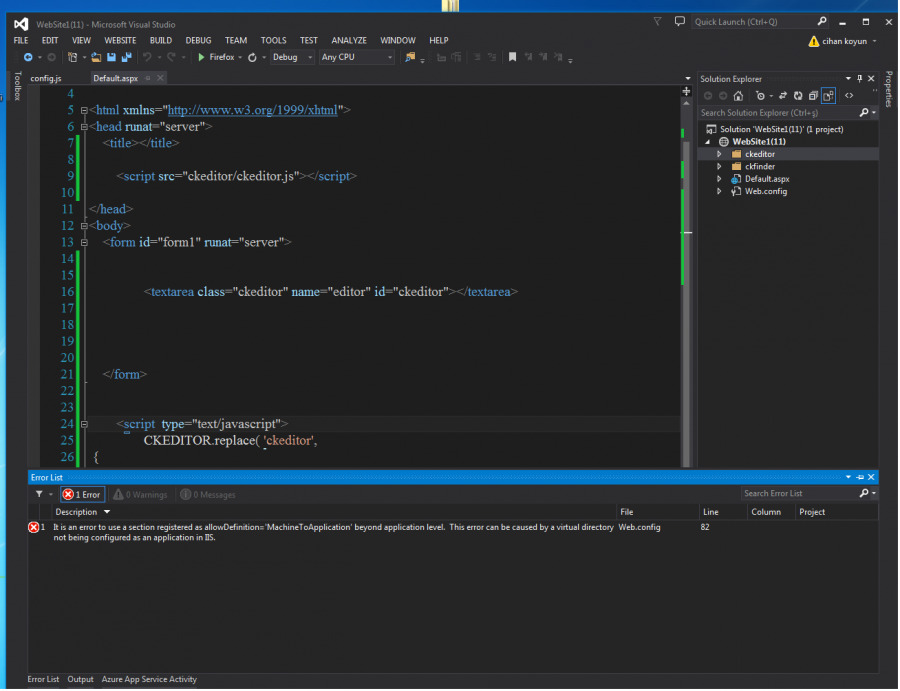Expand the ckfinder folder node
This screenshot has width=900, height=691.
720,167
